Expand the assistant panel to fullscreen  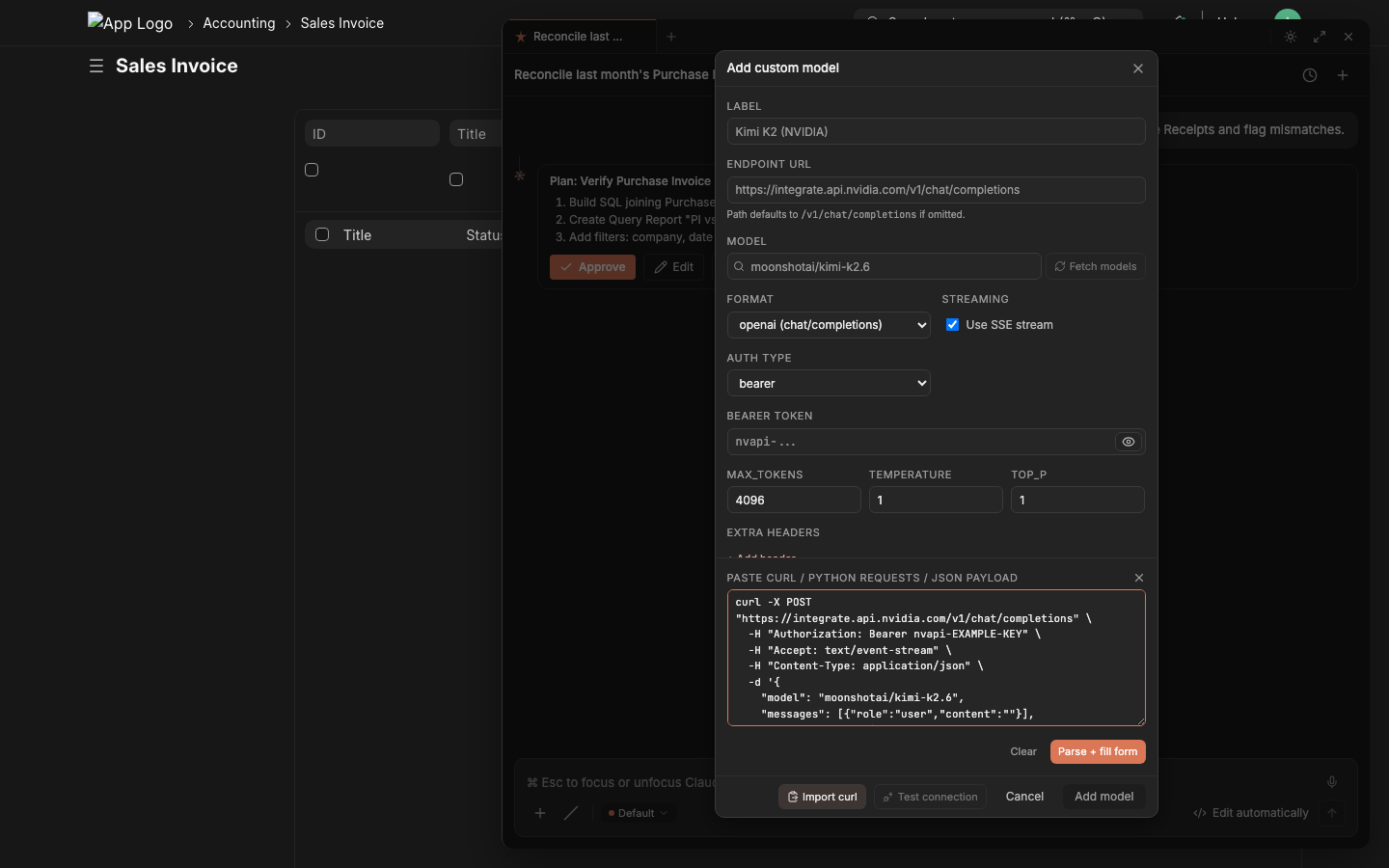[x=1320, y=37]
